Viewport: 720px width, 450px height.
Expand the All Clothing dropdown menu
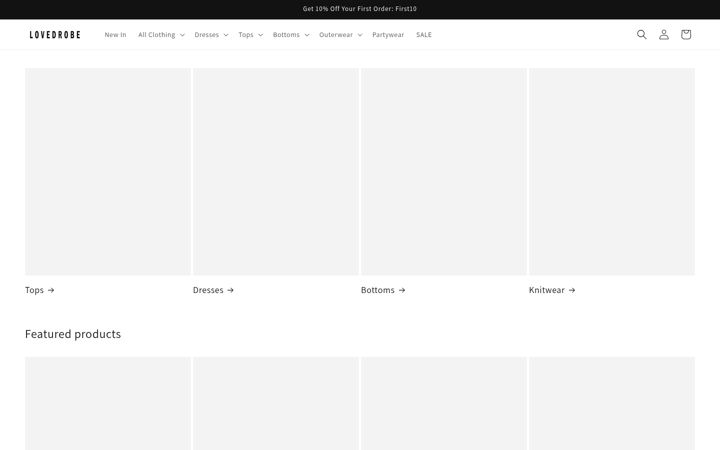[161, 34]
